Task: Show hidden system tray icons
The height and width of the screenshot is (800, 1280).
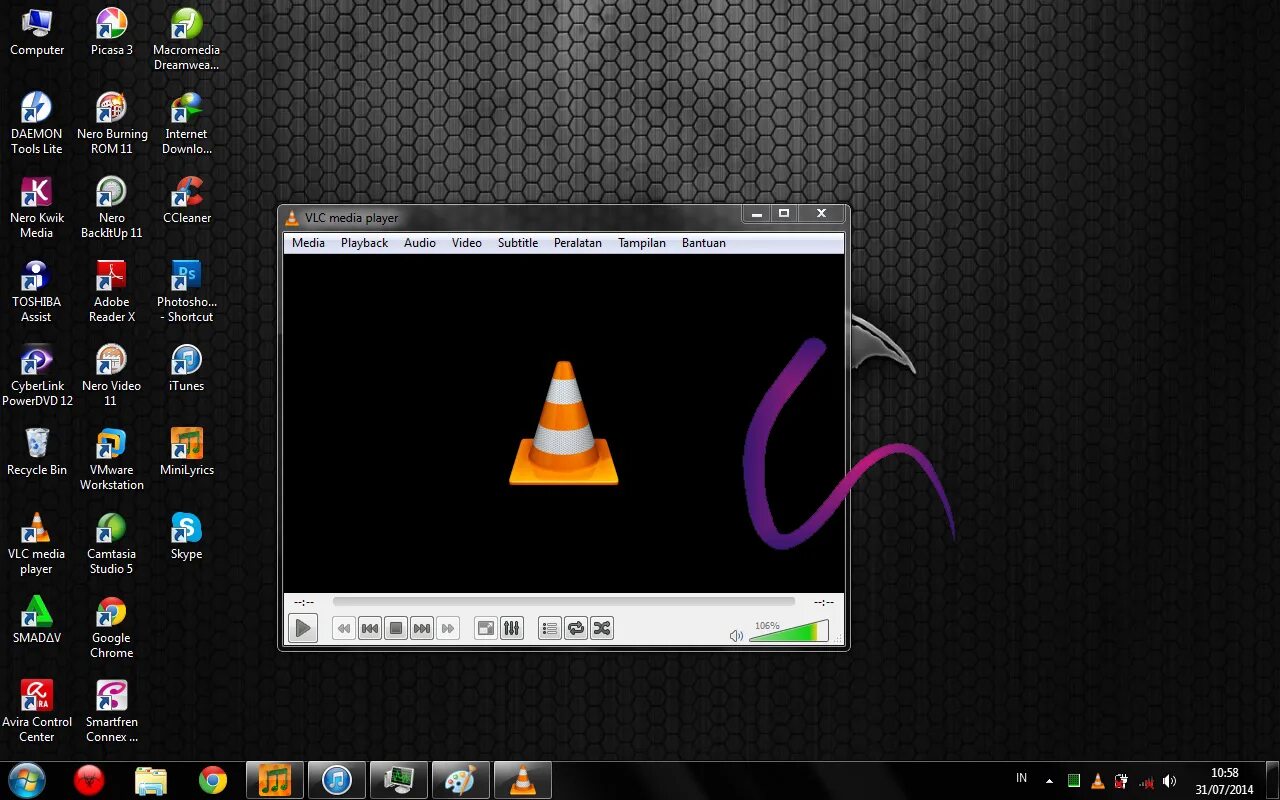Action: (x=1049, y=781)
